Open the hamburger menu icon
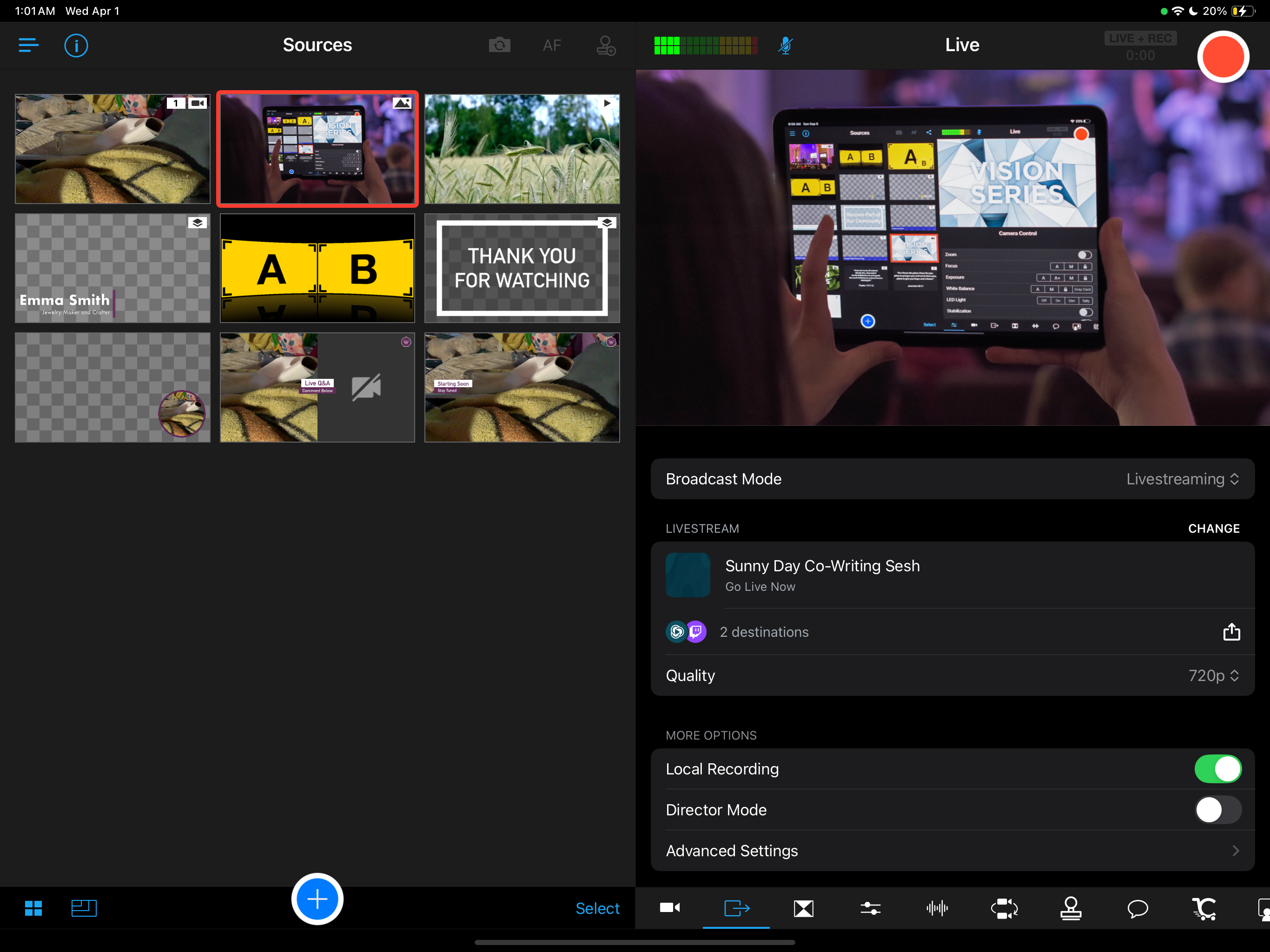Screen dimensions: 1270x952 coord(28,45)
